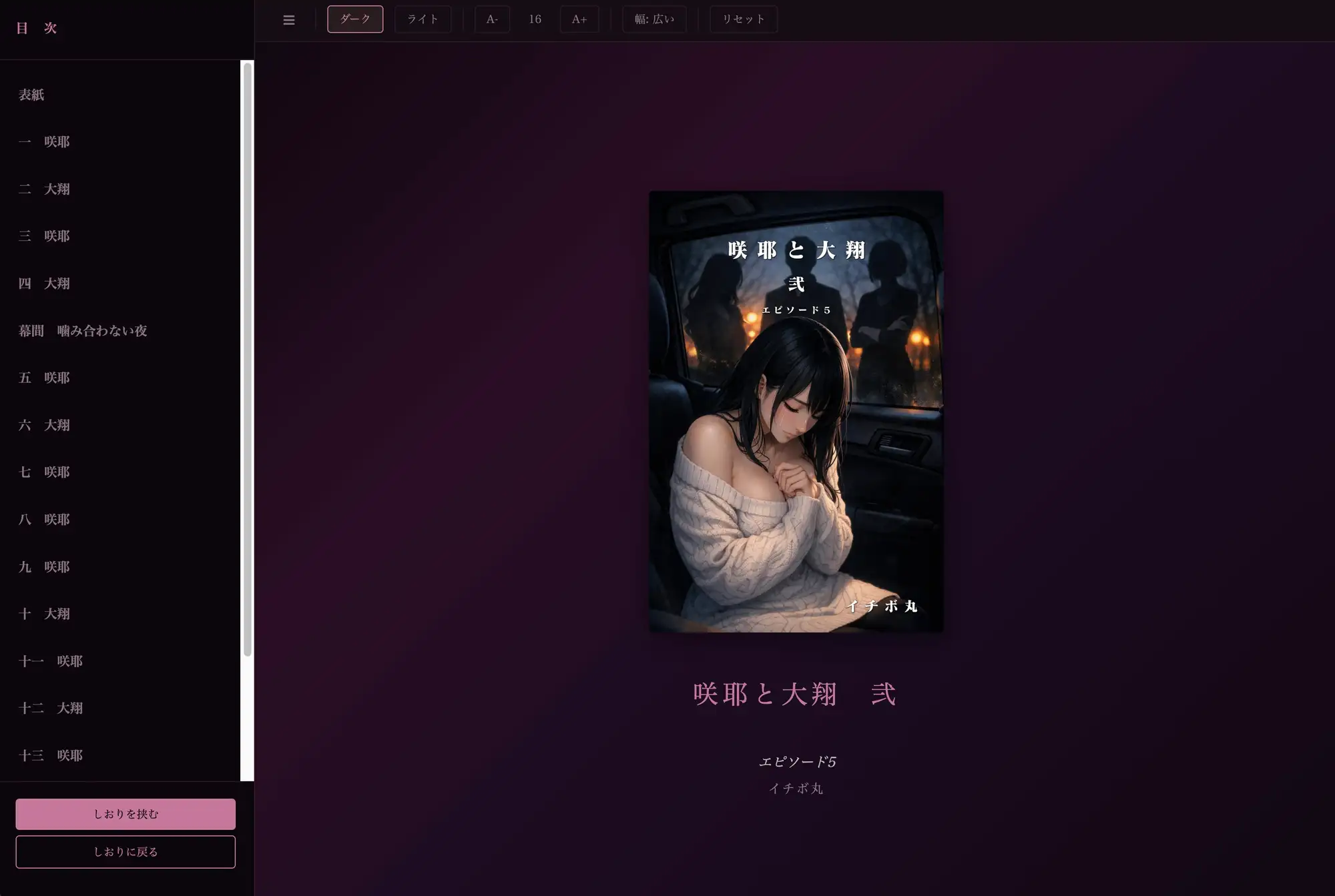This screenshot has width=1335, height=896.
Task: Collapse the table of contents with the hamburger icon
Action: [x=288, y=19]
